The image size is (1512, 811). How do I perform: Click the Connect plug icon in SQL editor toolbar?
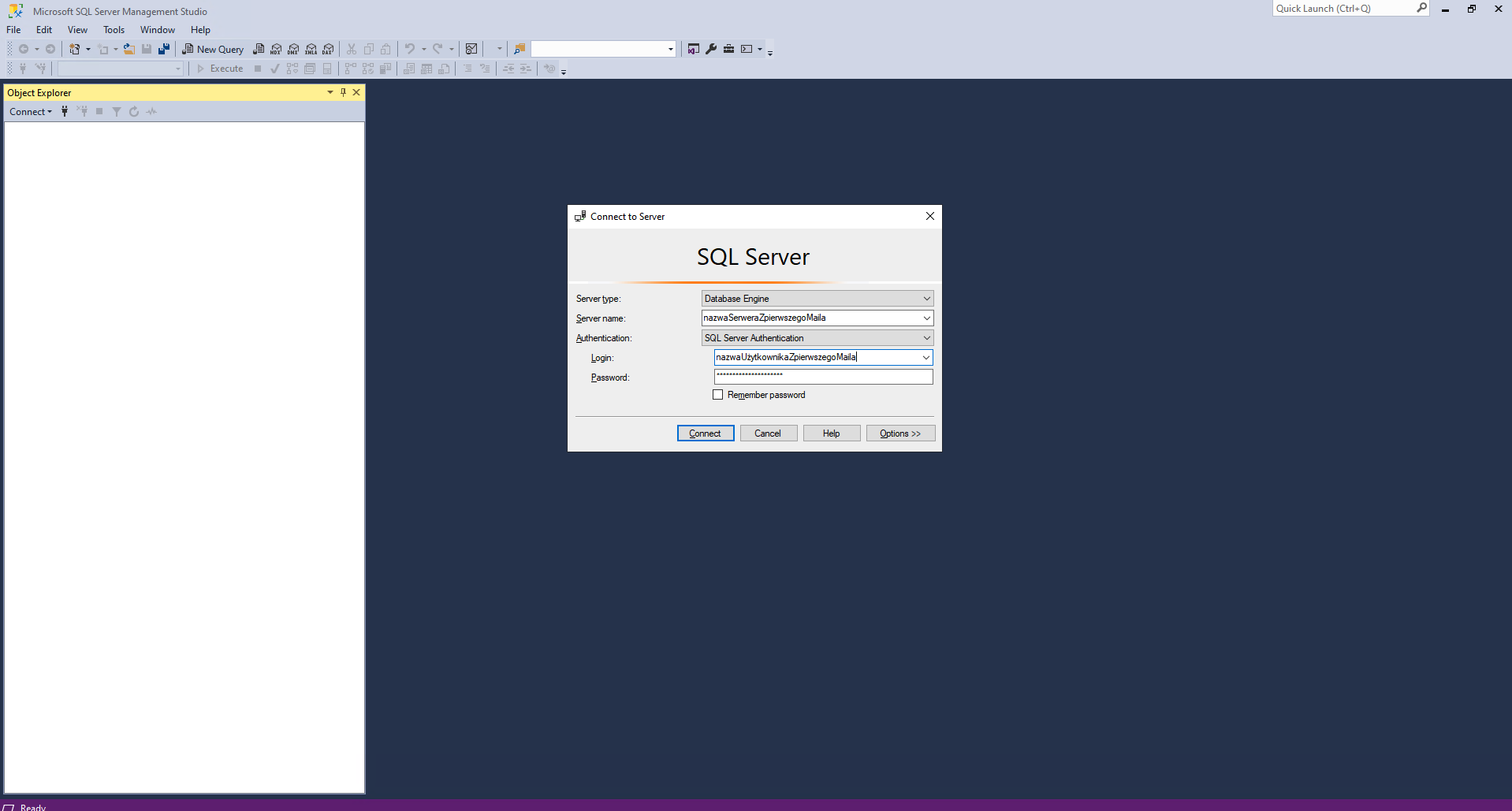coord(23,69)
